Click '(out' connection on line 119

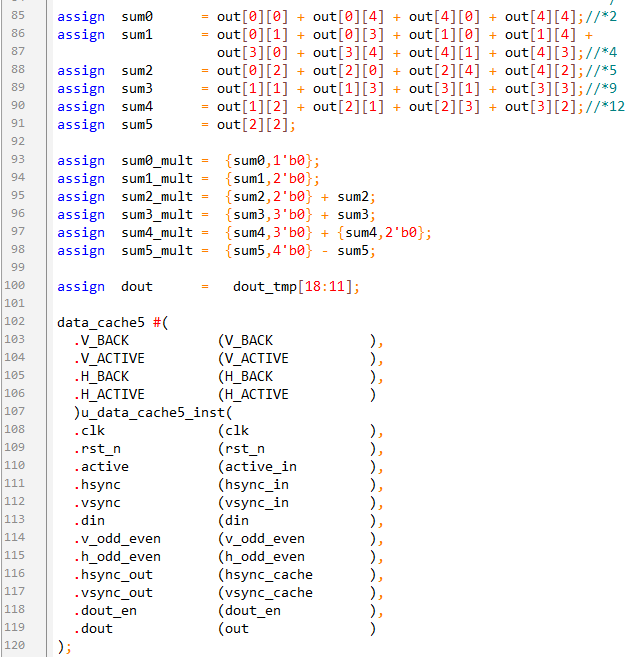233,629
